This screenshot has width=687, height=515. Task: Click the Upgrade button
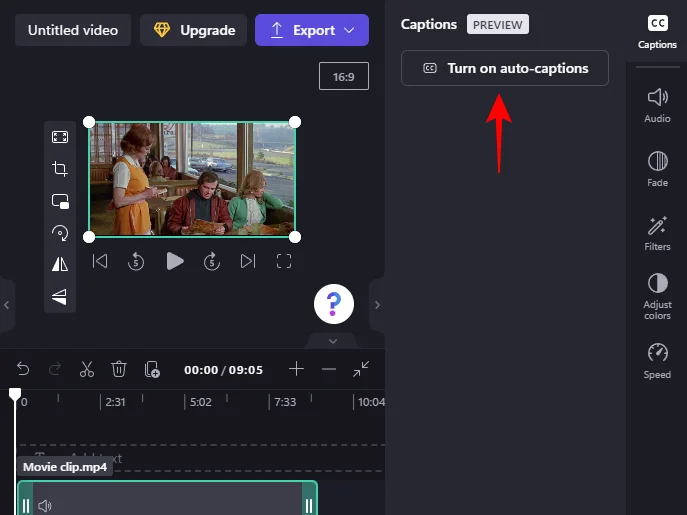[x=193, y=30]
